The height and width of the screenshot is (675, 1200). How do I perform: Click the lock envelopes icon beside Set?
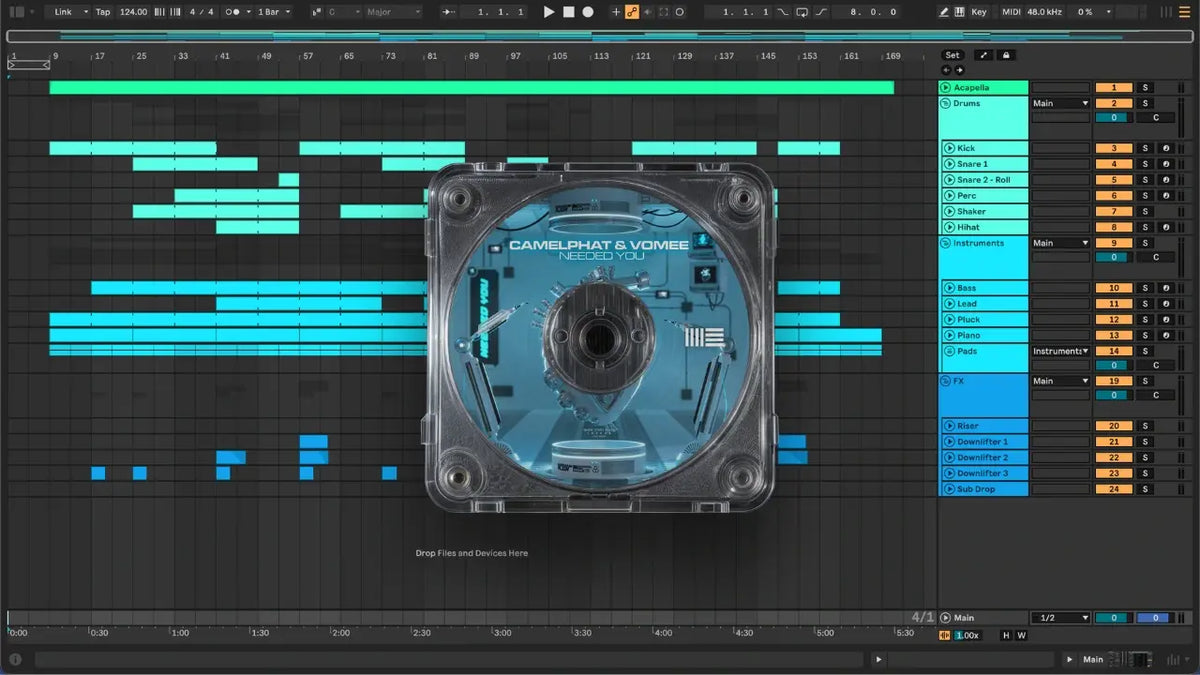1006,55
